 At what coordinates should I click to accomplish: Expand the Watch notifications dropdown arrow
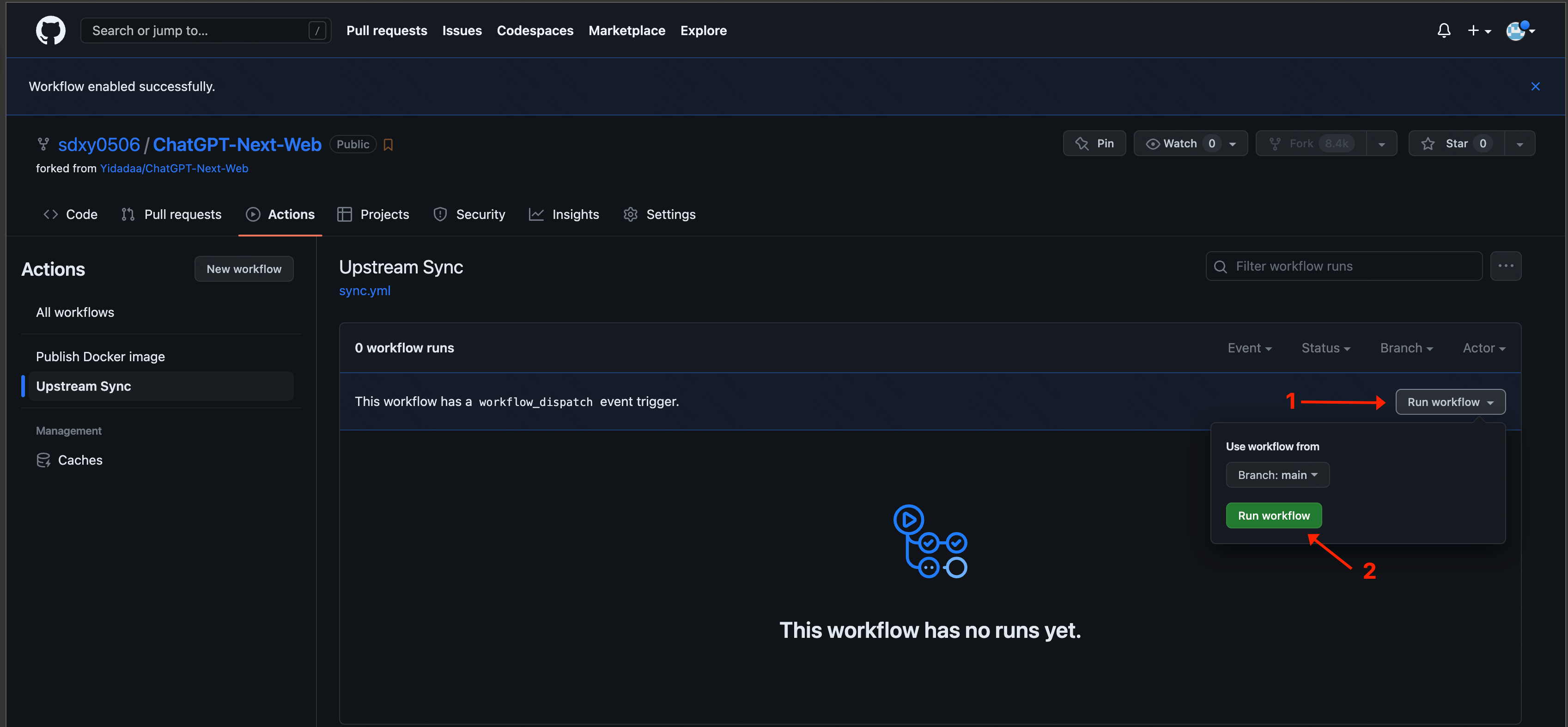point(1233,144)
